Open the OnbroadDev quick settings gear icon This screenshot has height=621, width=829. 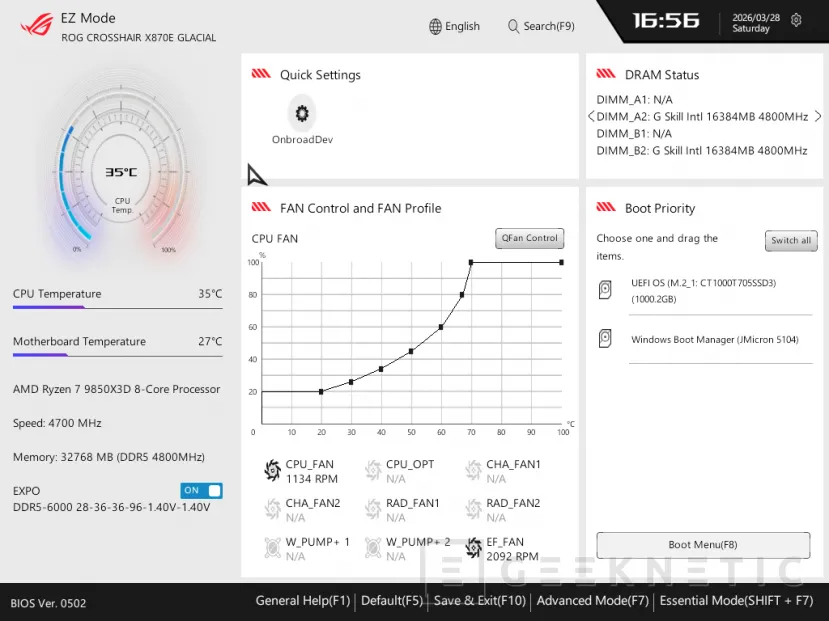[x=301, y=111]
